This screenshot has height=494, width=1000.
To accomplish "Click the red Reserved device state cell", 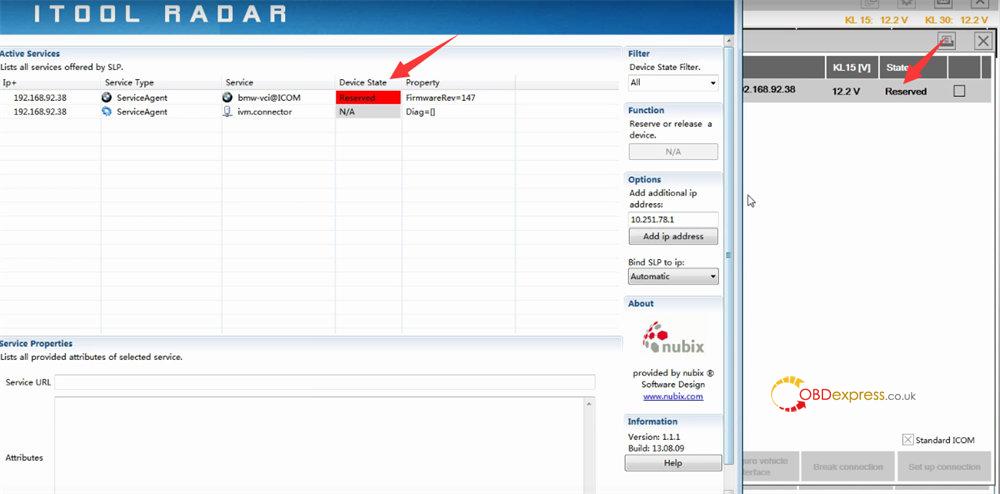I will click(368, 98).
